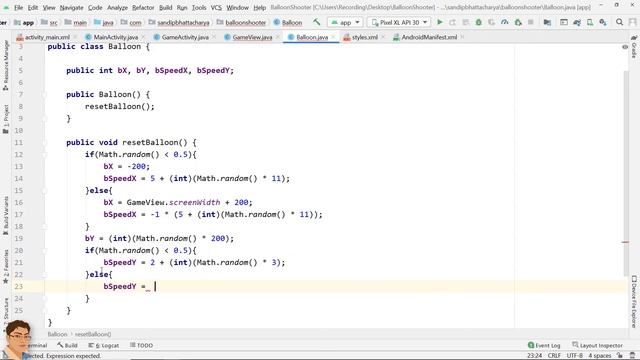Viewport: 640px width, 360px height.
Task: Click the Apply Changes and Restart Activity icon
Action: tap(453, 22)
